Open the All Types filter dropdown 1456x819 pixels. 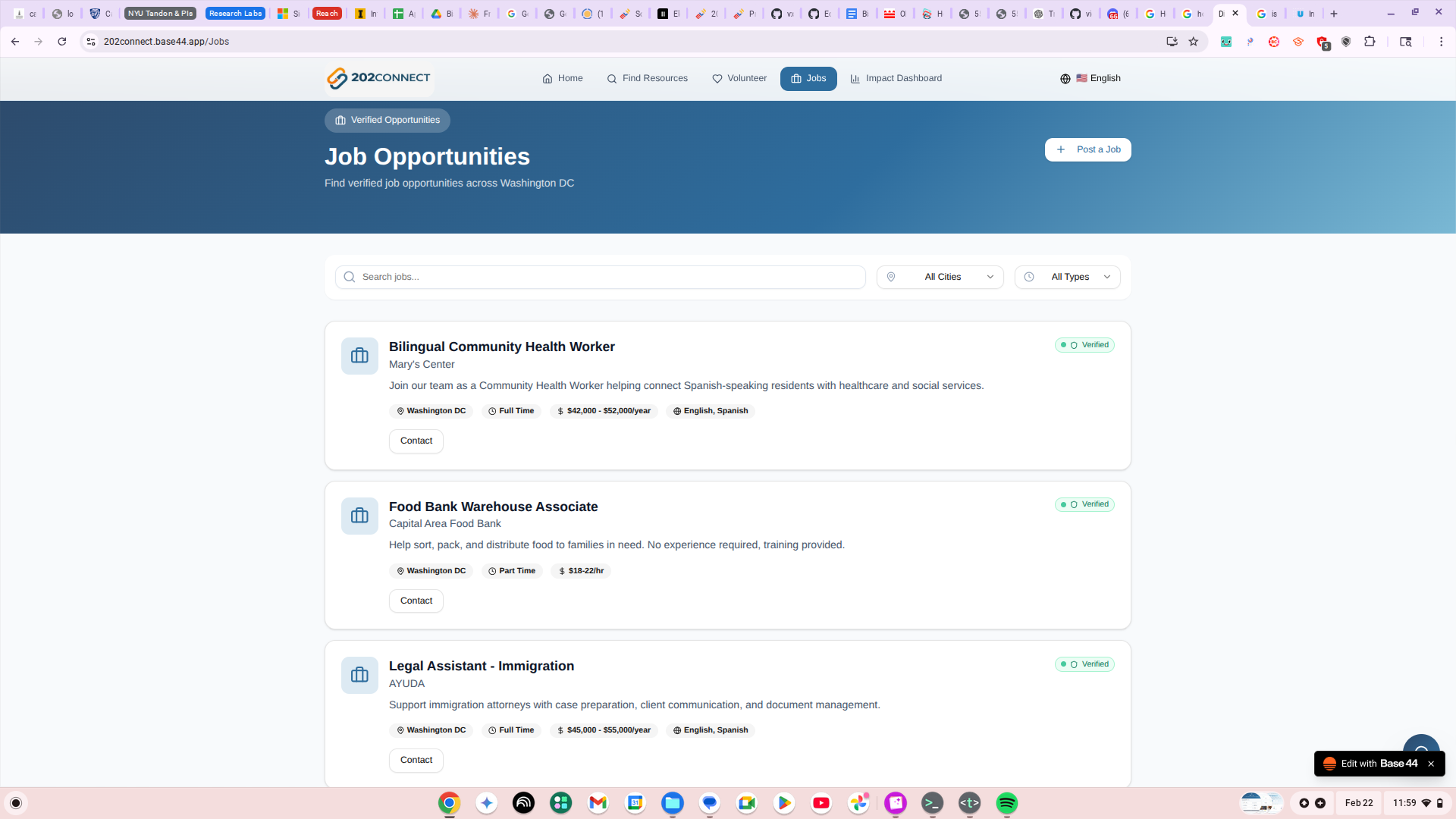pos(1067,277)
